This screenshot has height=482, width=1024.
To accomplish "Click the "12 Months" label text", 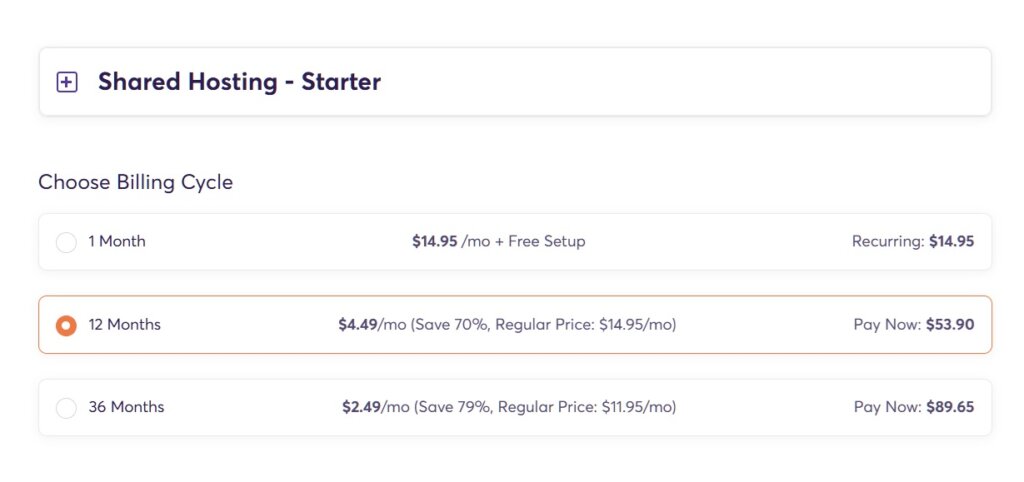I will [x=124, y=324].
